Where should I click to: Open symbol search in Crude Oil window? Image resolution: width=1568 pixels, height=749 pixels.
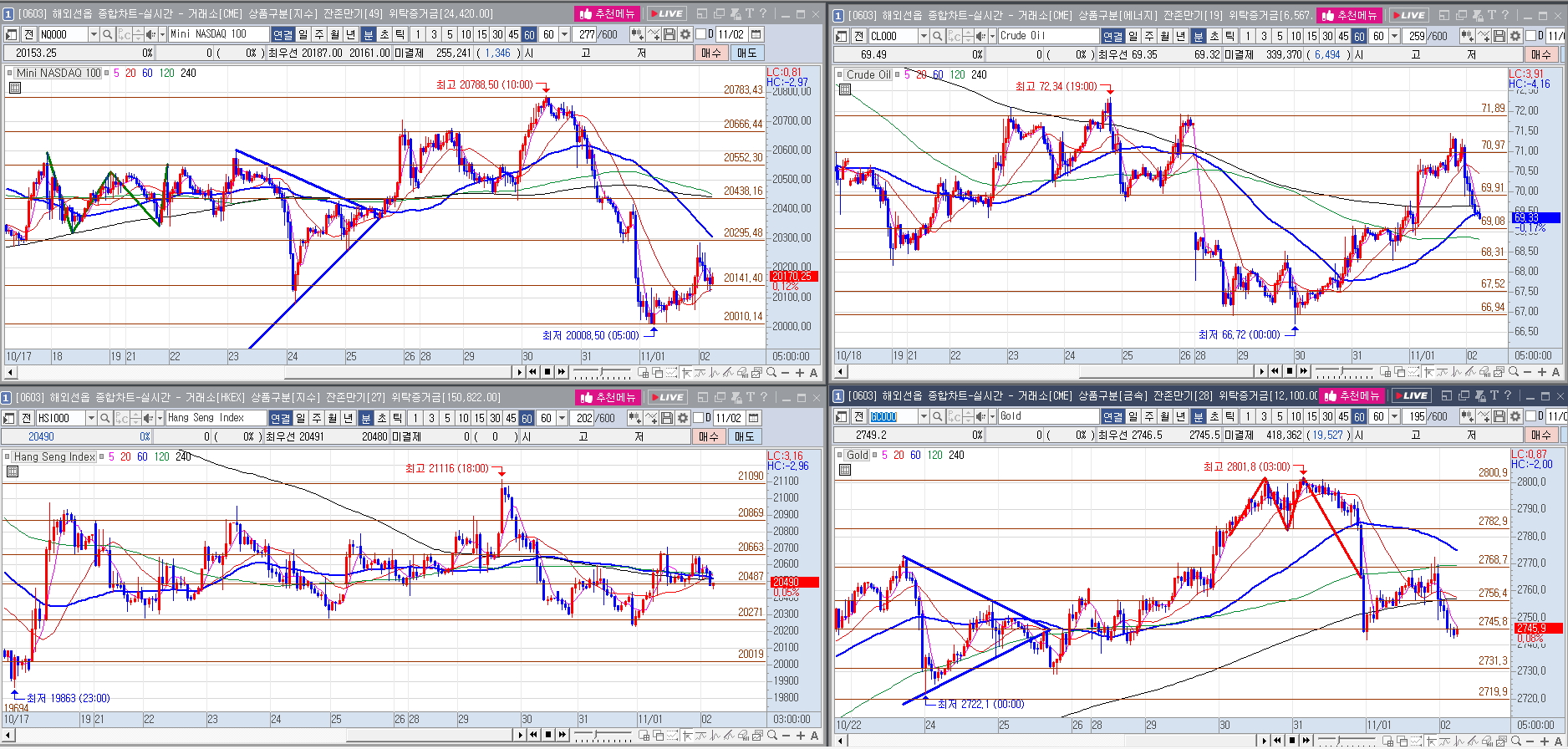pyautogui.click(x=937, y=35)
